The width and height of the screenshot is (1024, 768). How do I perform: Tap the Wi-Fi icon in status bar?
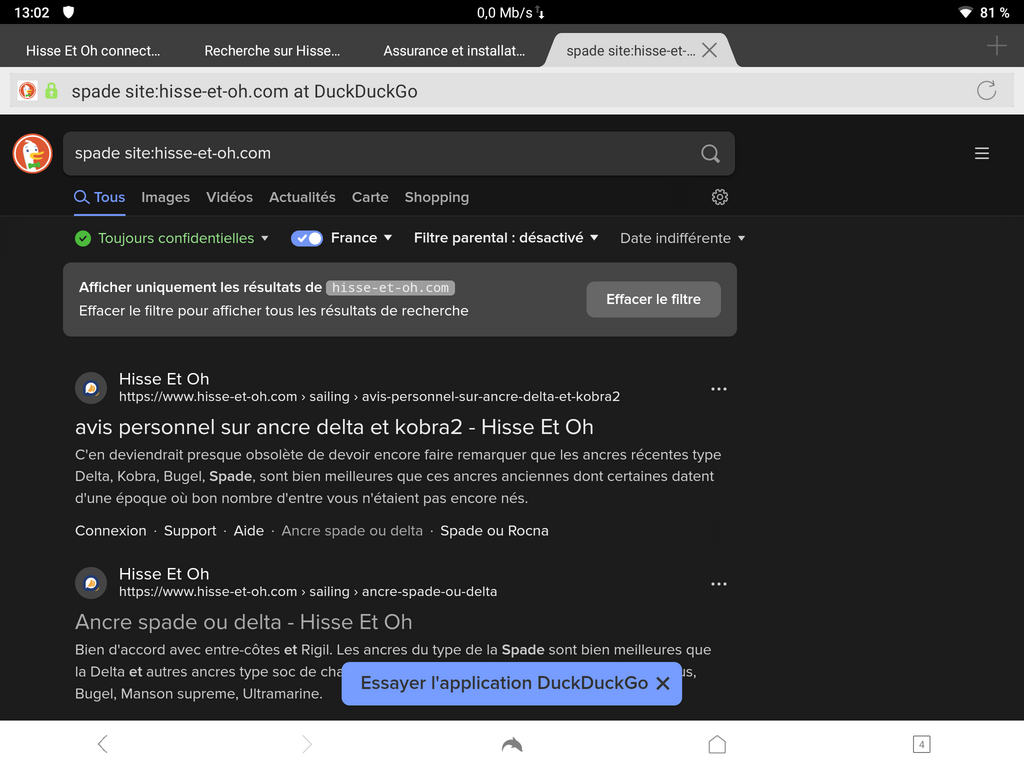click(x=965, y=12)
